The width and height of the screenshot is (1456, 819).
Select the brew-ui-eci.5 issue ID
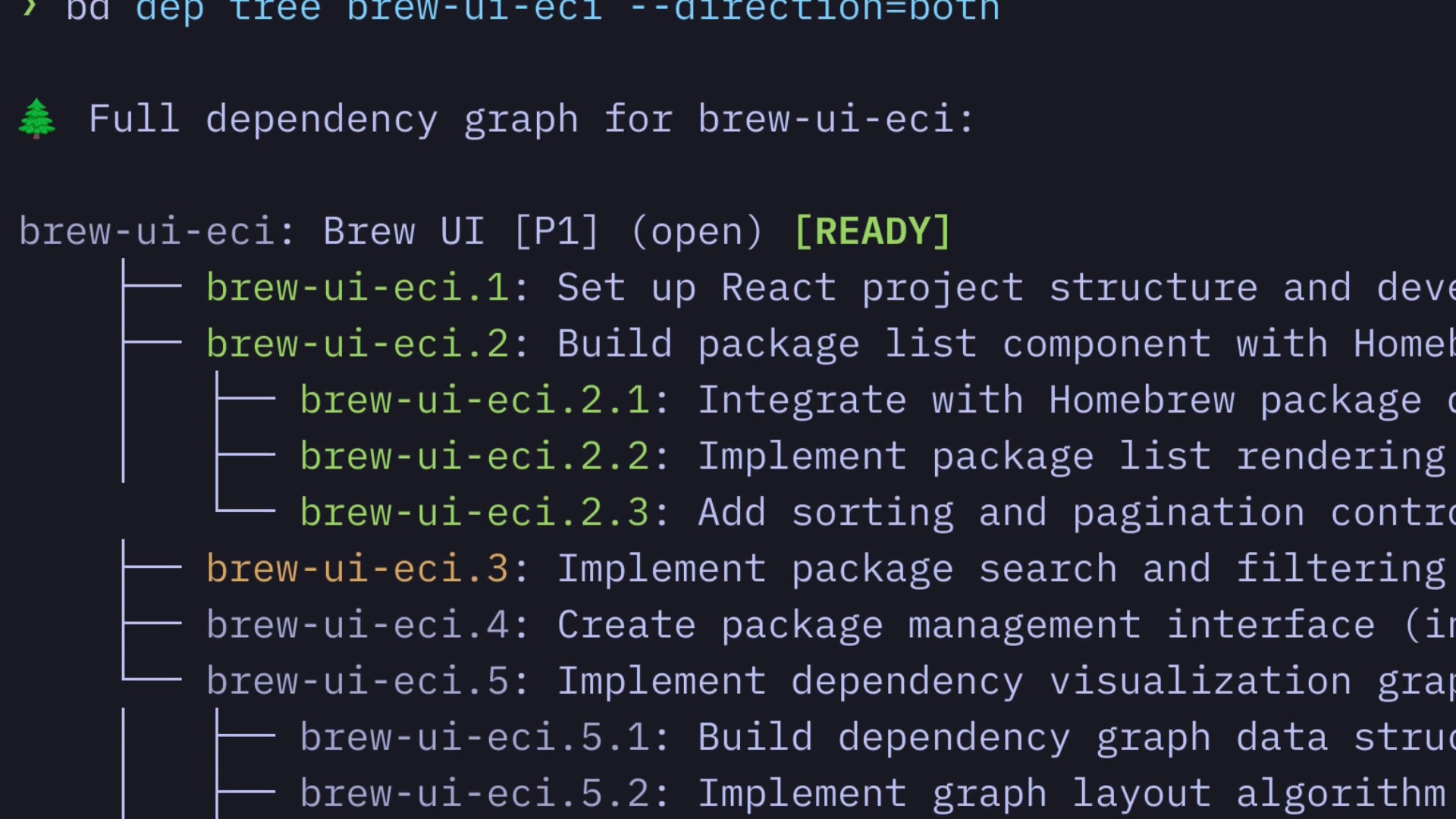(x=357, y=681)
